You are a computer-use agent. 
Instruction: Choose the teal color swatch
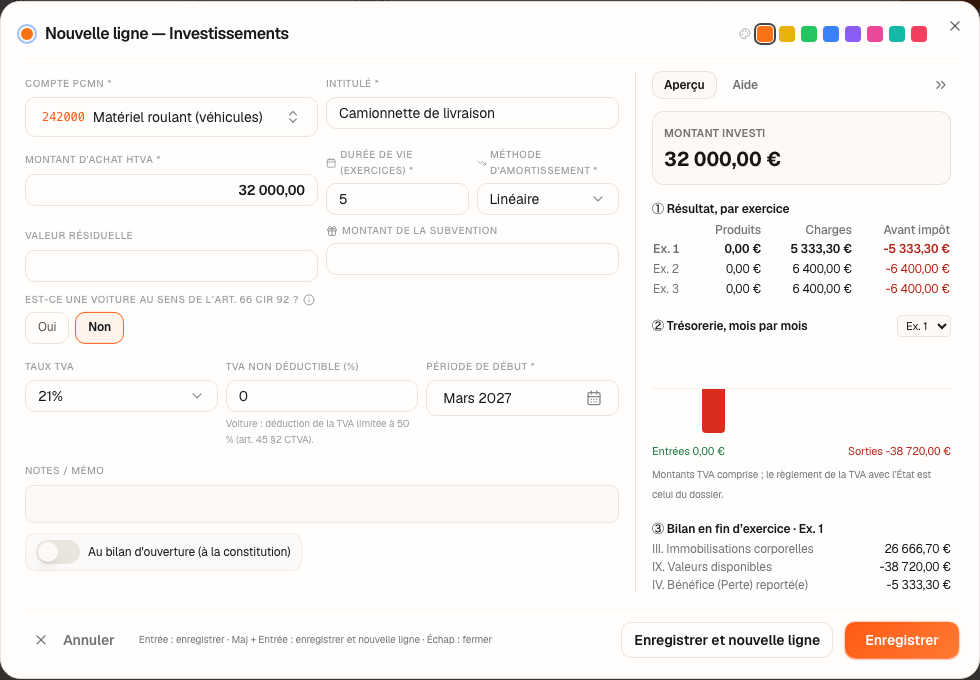(x=897, y=34)
